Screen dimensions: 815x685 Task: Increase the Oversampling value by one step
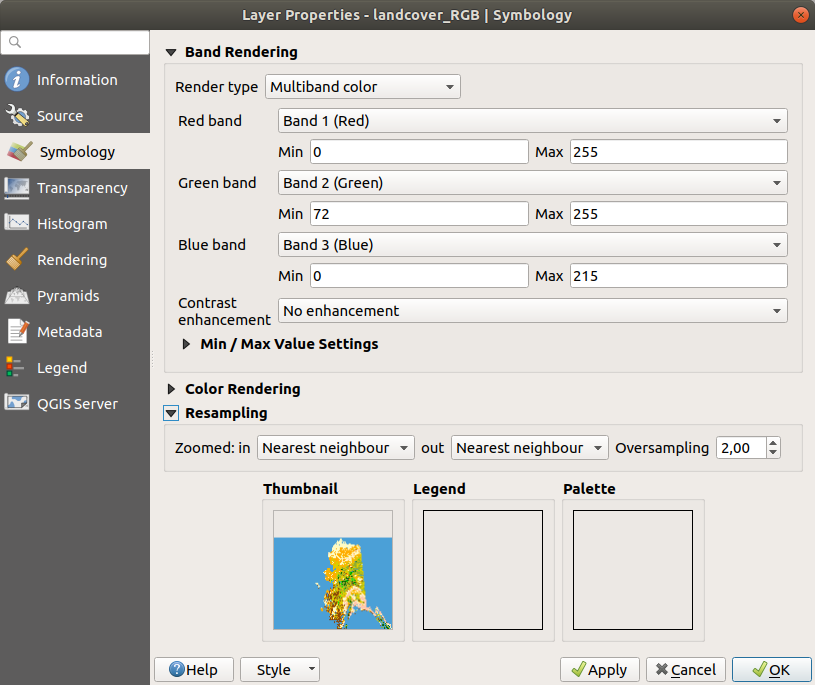(772, 443)
